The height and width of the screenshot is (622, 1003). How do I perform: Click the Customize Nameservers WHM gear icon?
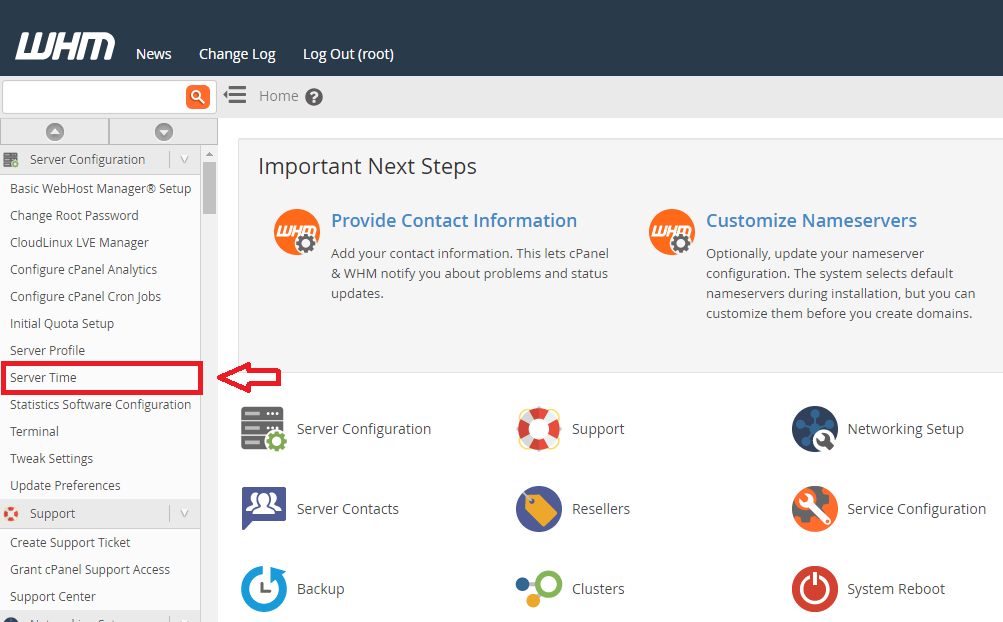tap(672, 232)
